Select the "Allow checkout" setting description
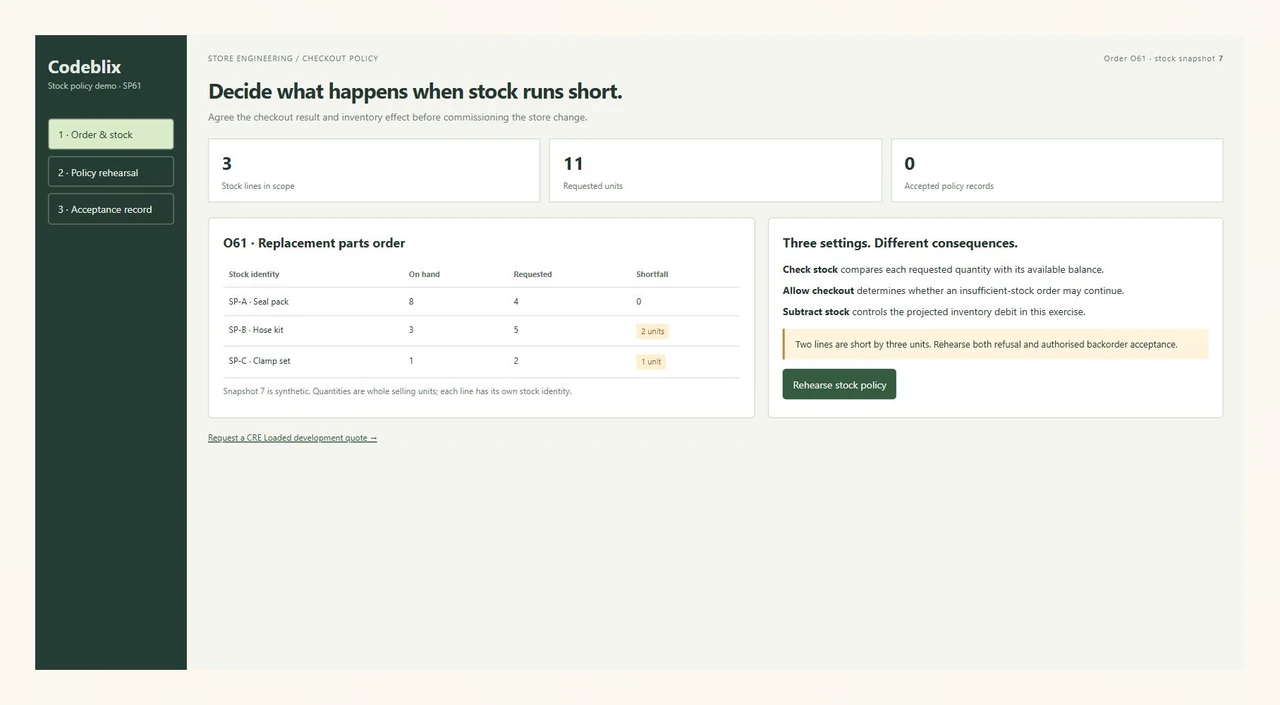 click(953, 291)
